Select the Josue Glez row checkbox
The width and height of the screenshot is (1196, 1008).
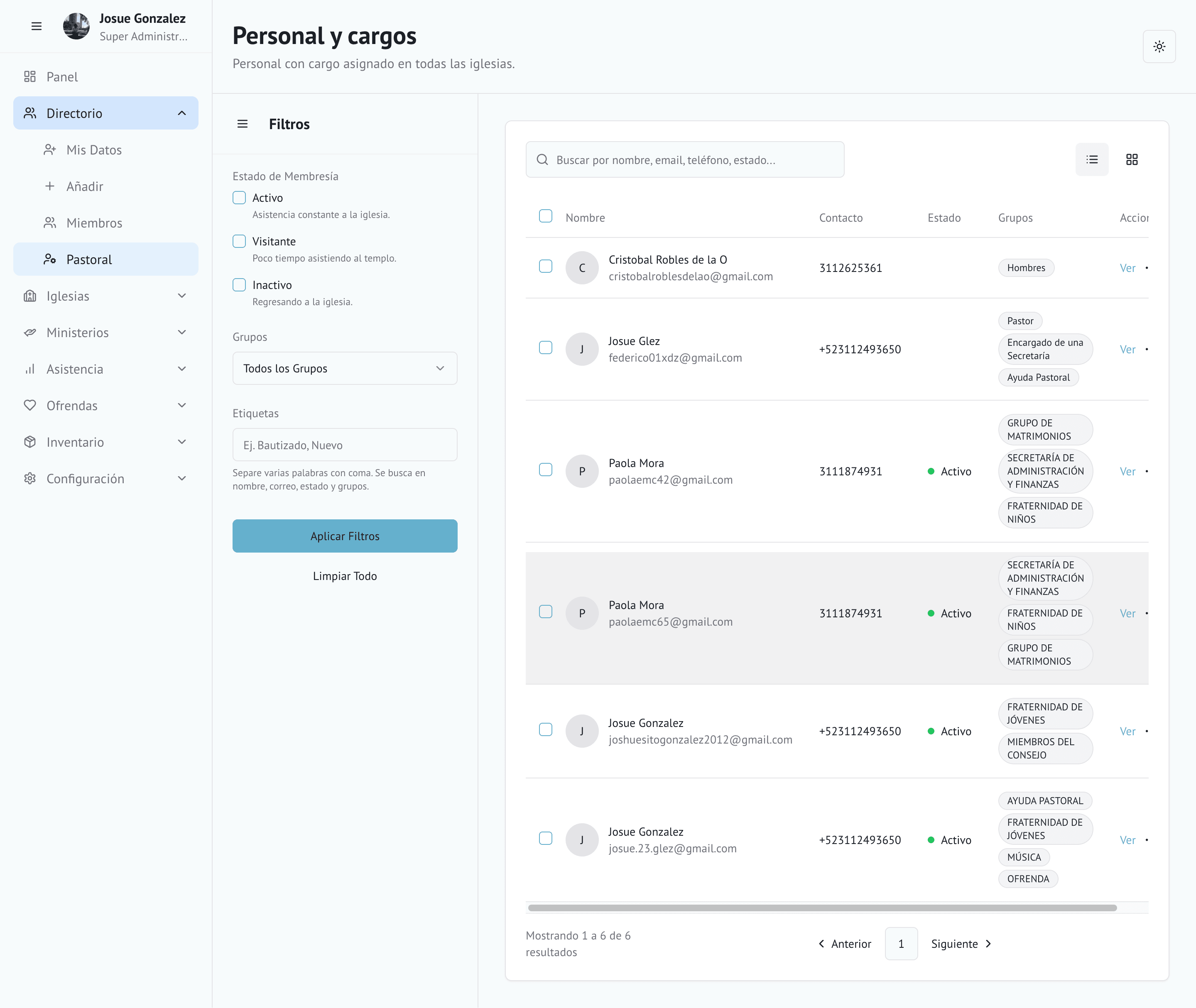pyautogui.click(x=546, y=347)
